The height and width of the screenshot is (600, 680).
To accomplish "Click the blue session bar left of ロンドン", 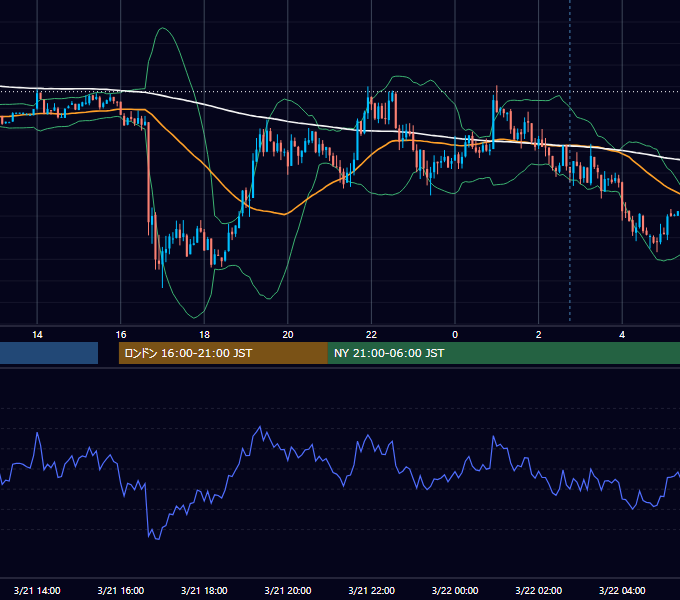I will pos(49,353).
